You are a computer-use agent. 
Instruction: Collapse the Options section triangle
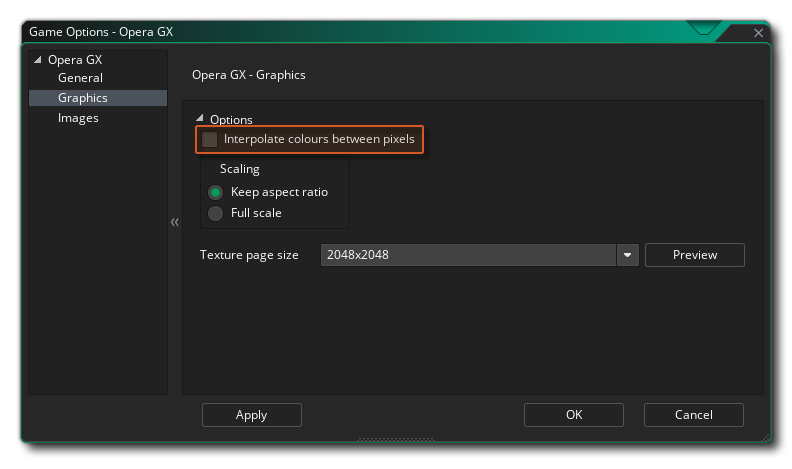tap(200, 119)
